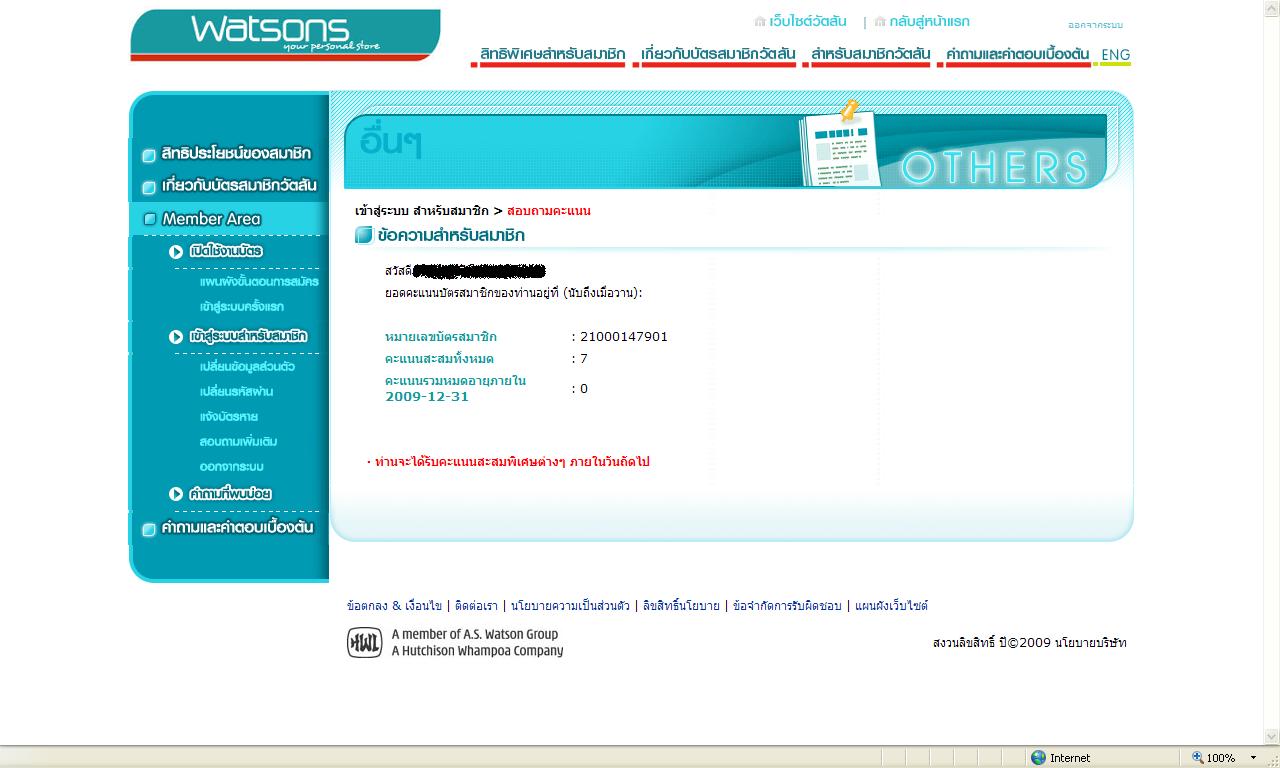Screen dimensions: 1280x768
Task: Click A member of A.S. Watson Group text
Action: [x=475, y=634]
